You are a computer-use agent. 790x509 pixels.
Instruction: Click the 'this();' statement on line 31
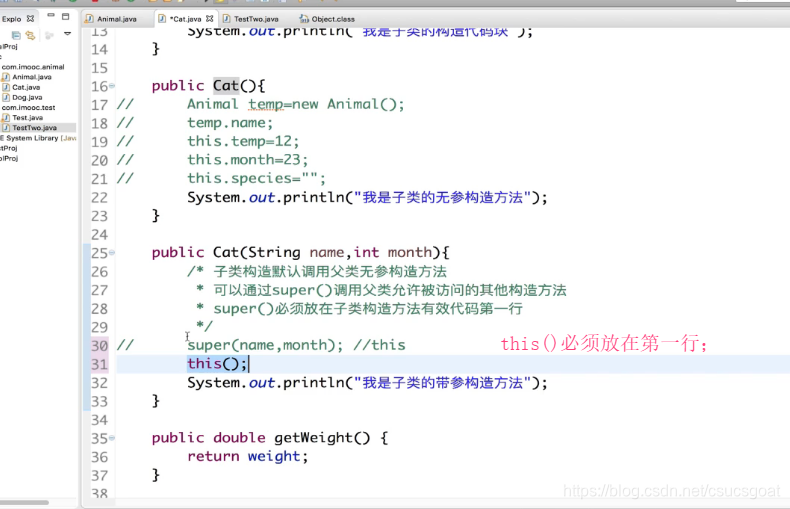pyautogui.click(x=217, y=364)
